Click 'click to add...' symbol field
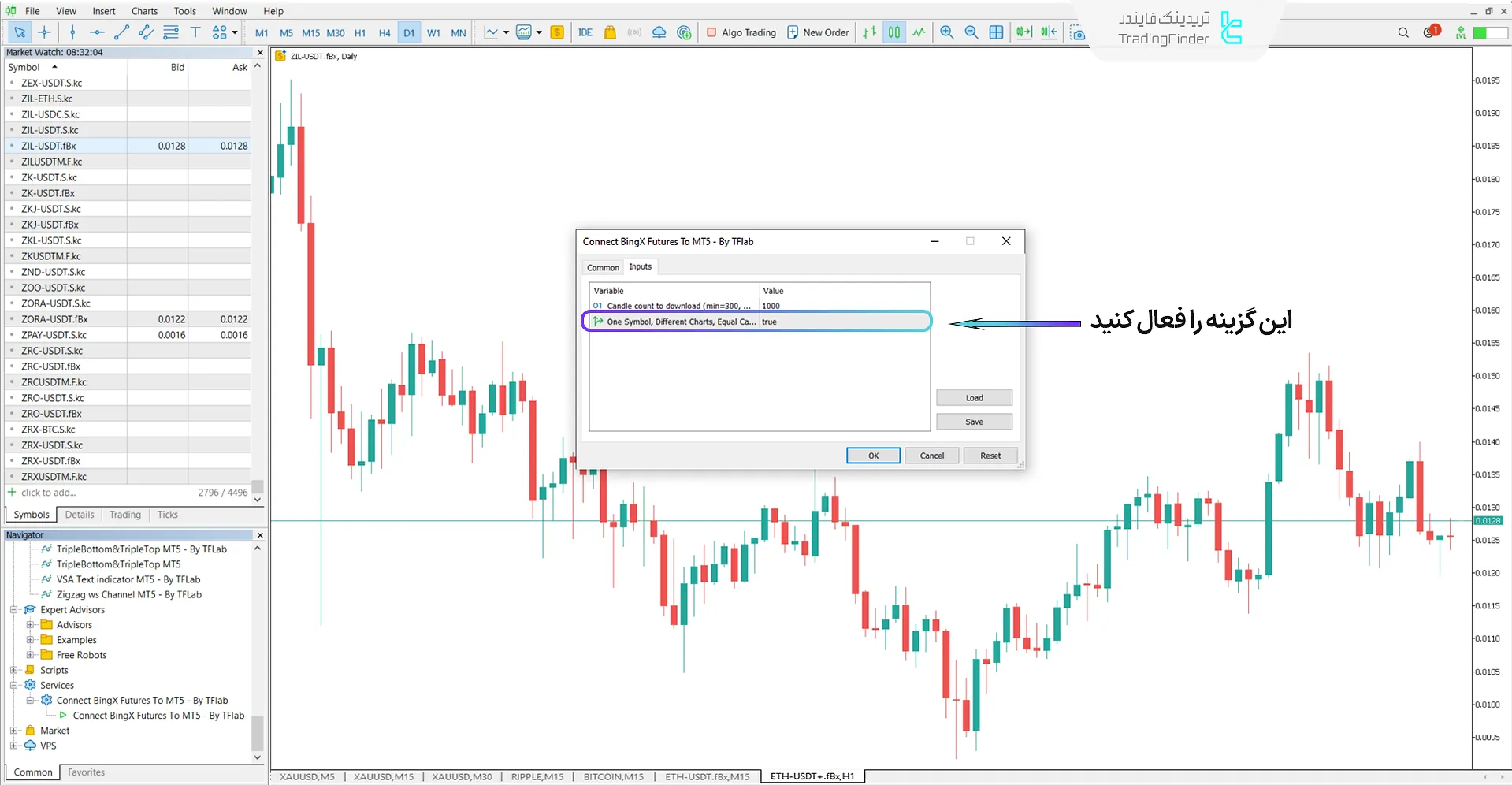The height and width of the screenshot is (785, 1512). coord(49,493)
